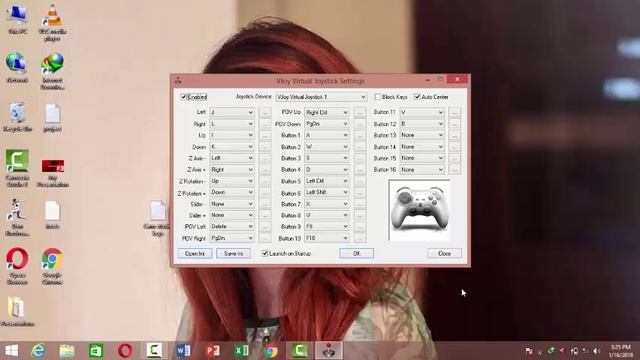Click the ellipsis button beside POV Up dropdown
Viewport: 640px width, 360px height.
click(x=359, y=112)
